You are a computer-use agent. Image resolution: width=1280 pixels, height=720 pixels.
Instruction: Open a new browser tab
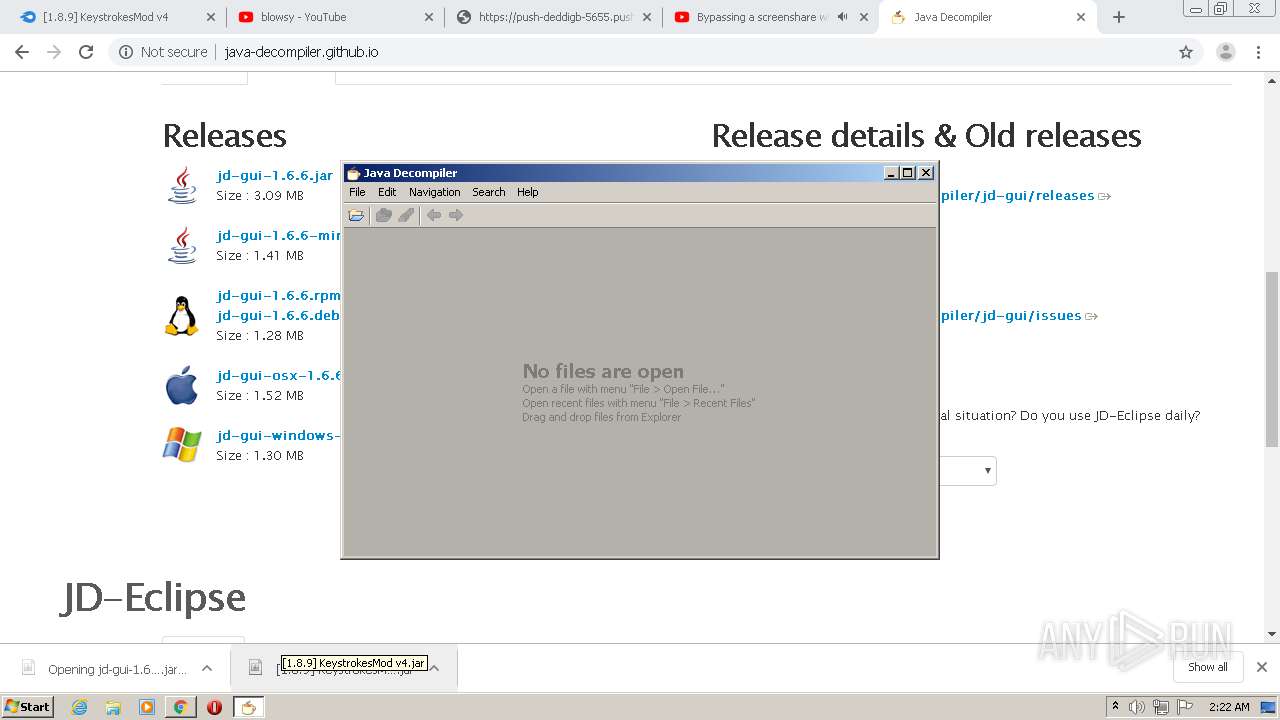coord(1119,17)
